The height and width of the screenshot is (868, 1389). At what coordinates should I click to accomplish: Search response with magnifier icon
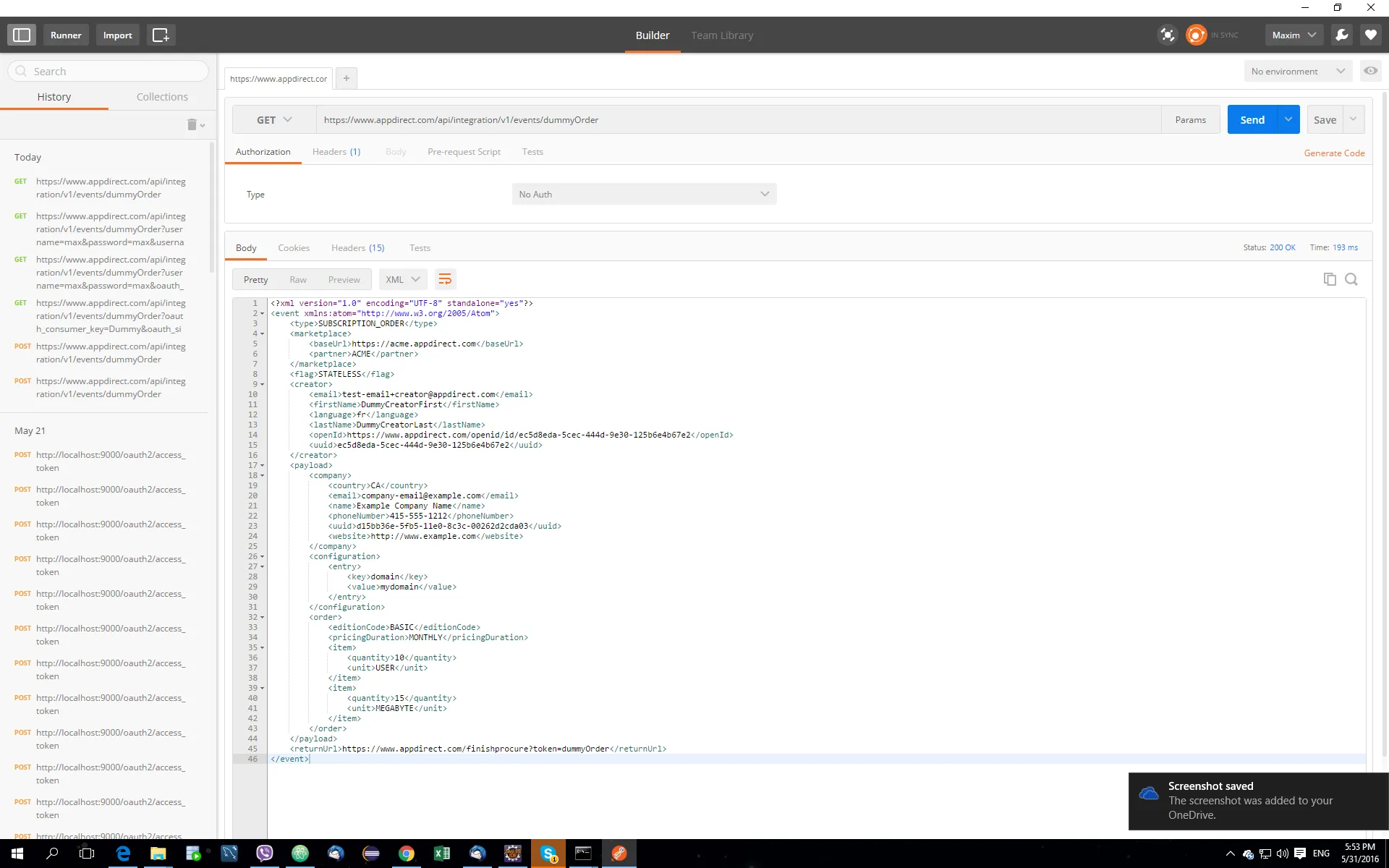coord(1351,279)
